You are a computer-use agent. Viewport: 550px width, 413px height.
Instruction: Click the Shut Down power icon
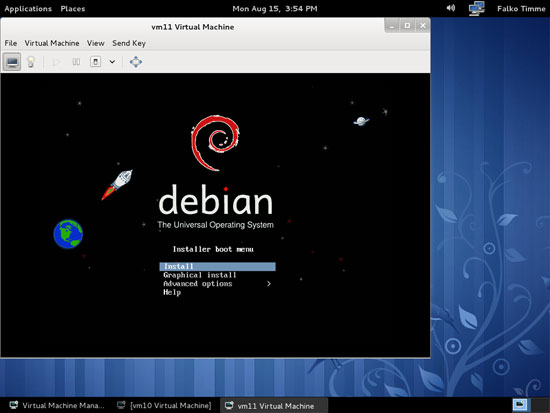click(95, 62)
